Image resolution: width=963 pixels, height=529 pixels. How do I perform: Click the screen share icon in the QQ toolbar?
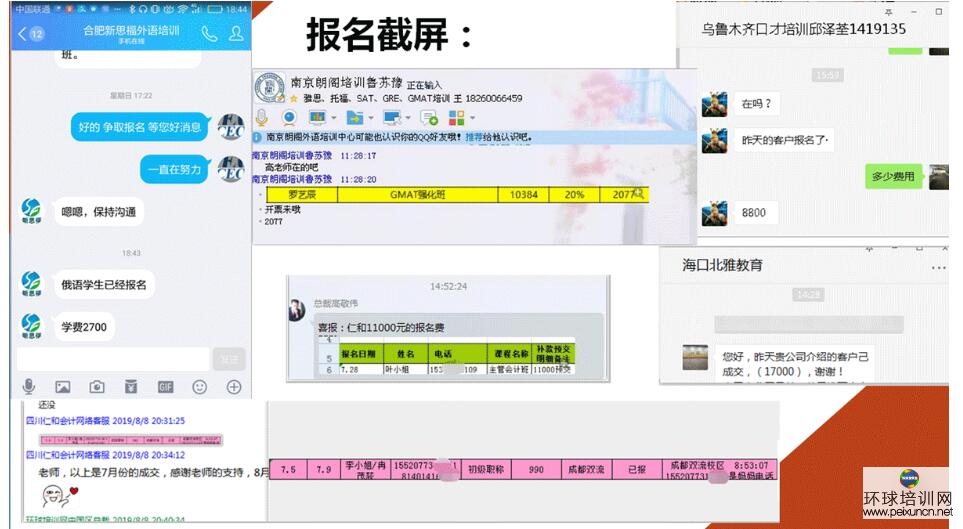[x=318, y=117]
